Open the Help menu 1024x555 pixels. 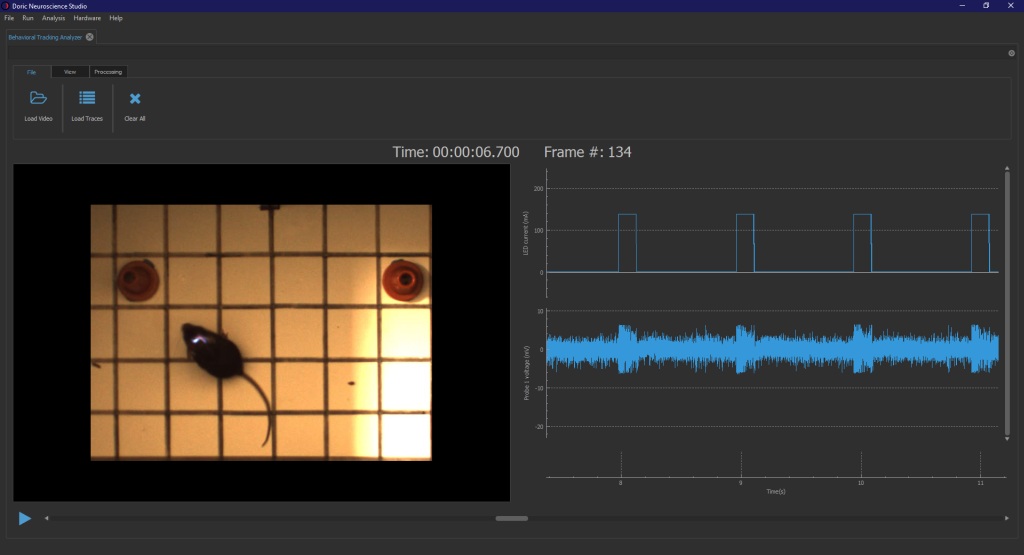116,18
